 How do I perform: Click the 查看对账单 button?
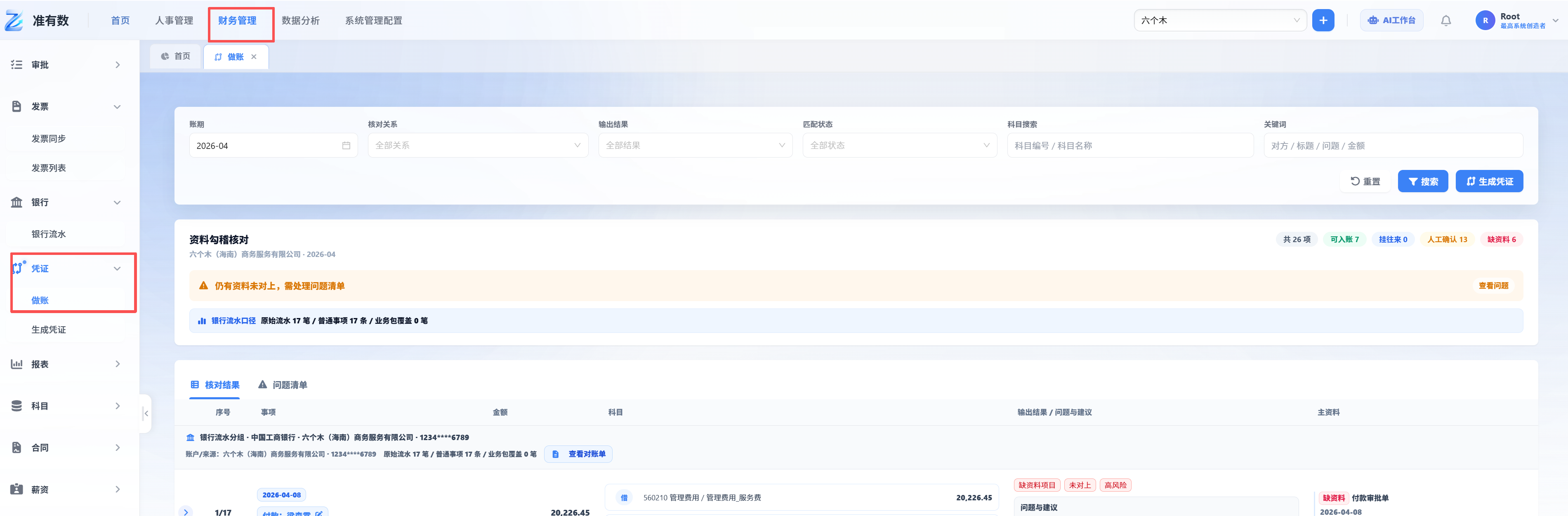(578, 454)
